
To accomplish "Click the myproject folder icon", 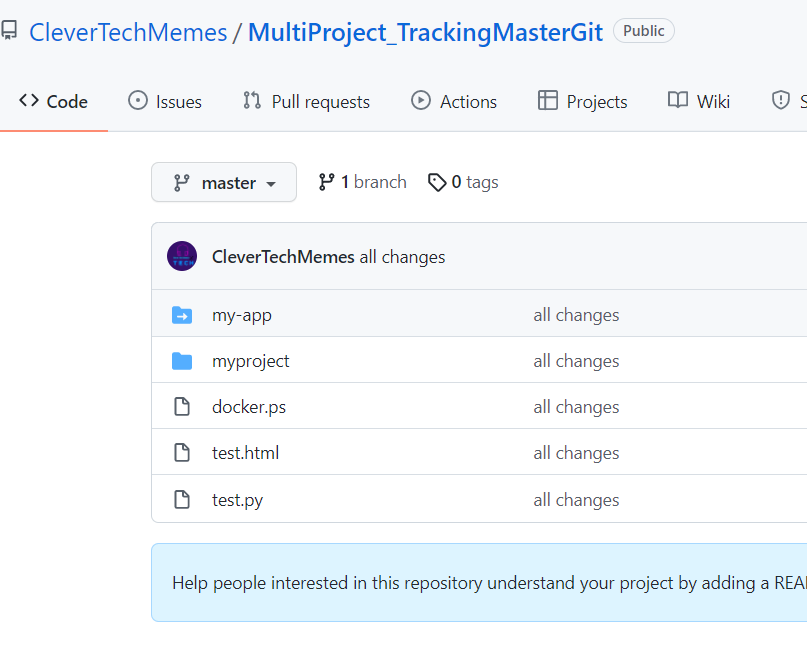I will point(182,361).
